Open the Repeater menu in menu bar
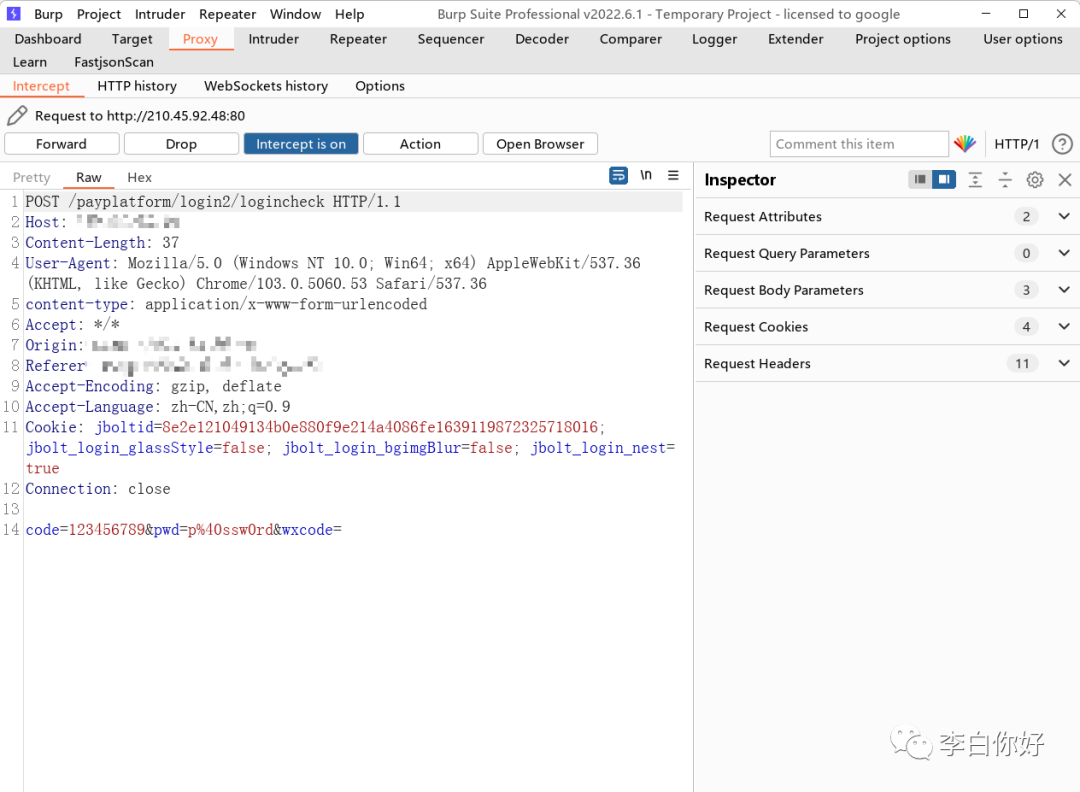Screen dimensions: 1080x792 click(x=227, y=14)
